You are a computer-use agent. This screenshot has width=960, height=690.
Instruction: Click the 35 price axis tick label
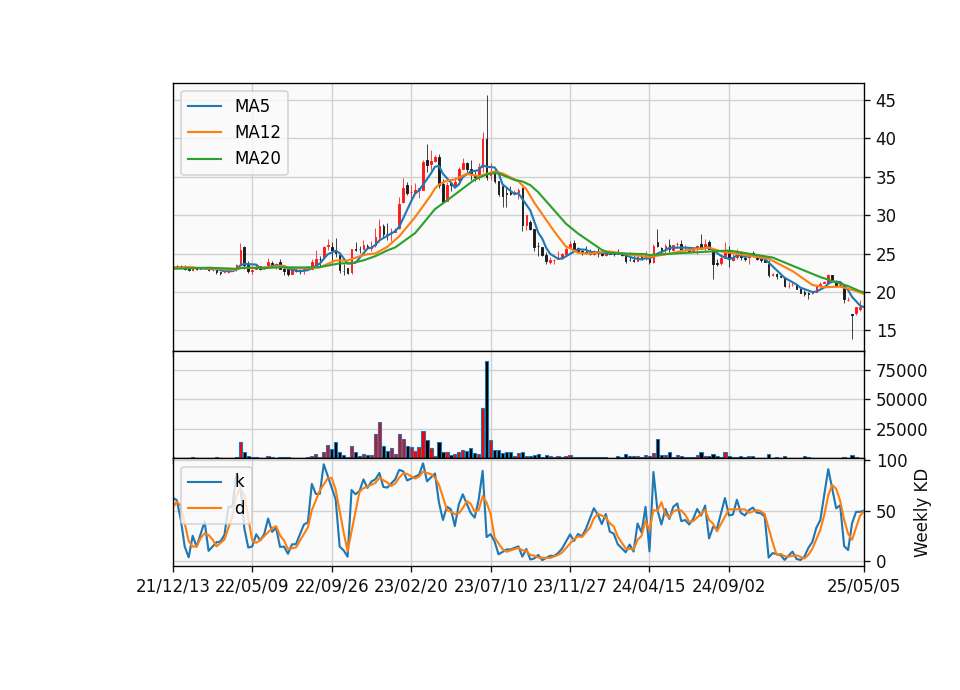click(x=885, y=178)
